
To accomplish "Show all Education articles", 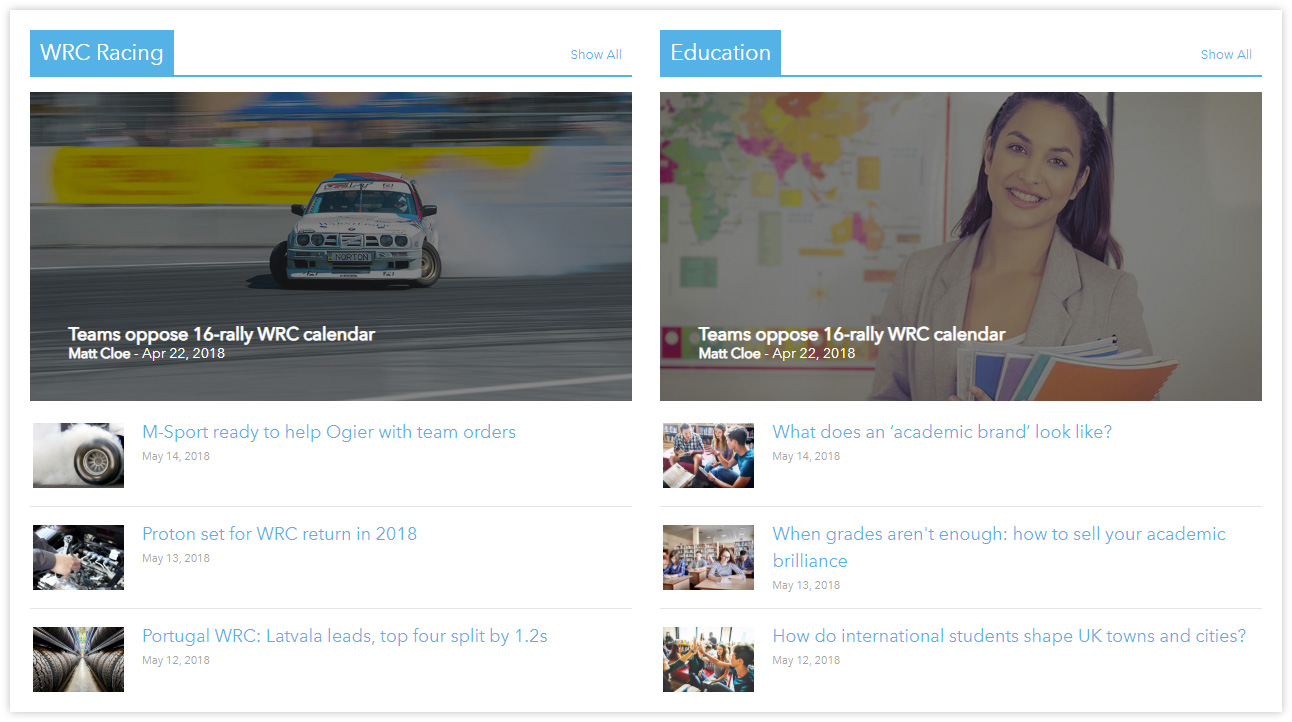I will pyautogui.click(x=1226, y=55).
